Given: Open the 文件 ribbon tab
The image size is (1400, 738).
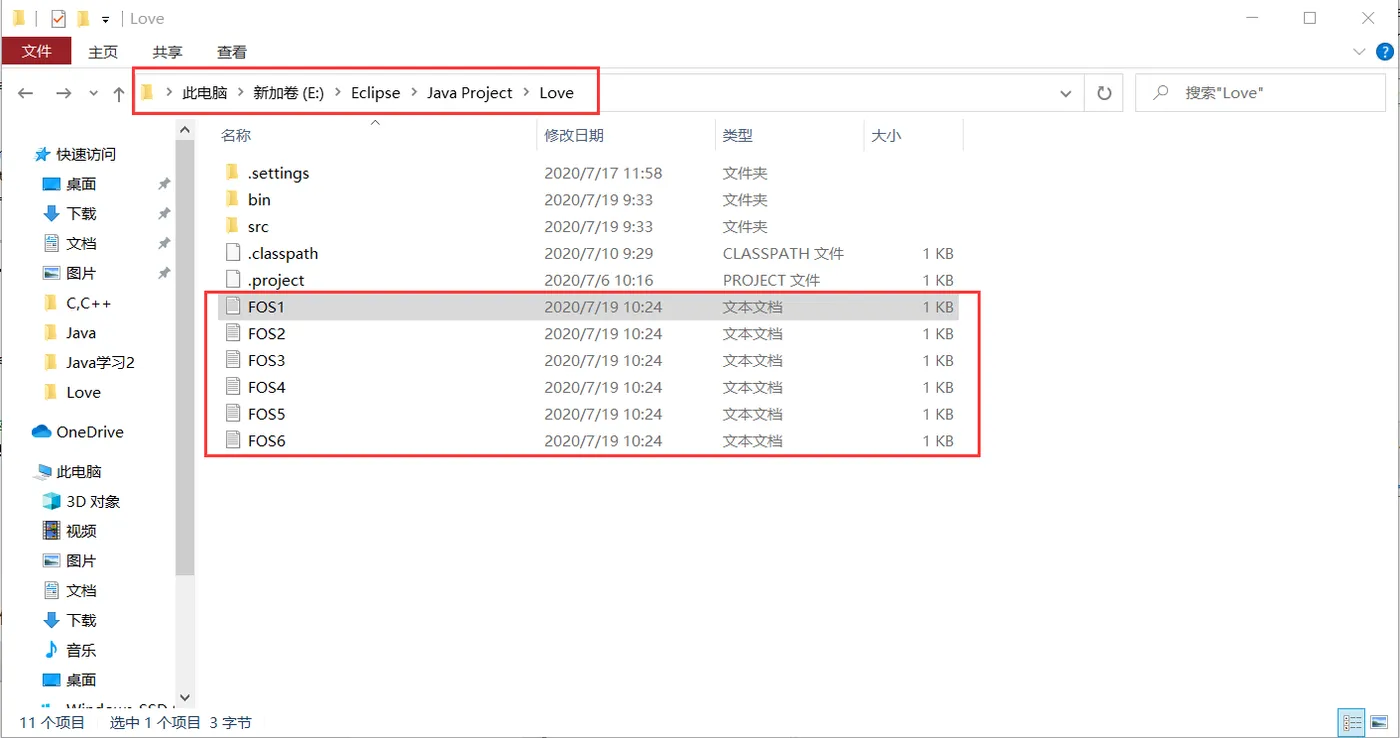Looking at the screenshot, I should tap(36, 51).
